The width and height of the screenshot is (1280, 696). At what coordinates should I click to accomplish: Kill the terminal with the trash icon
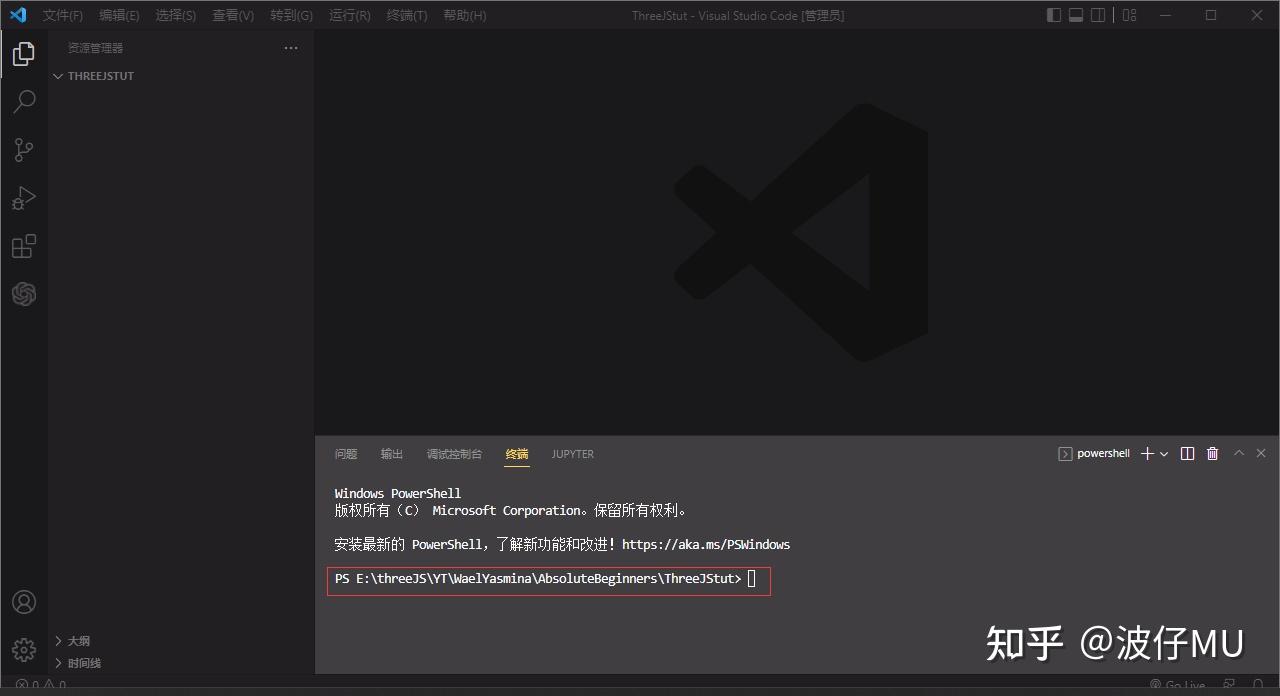point(1212,453)
